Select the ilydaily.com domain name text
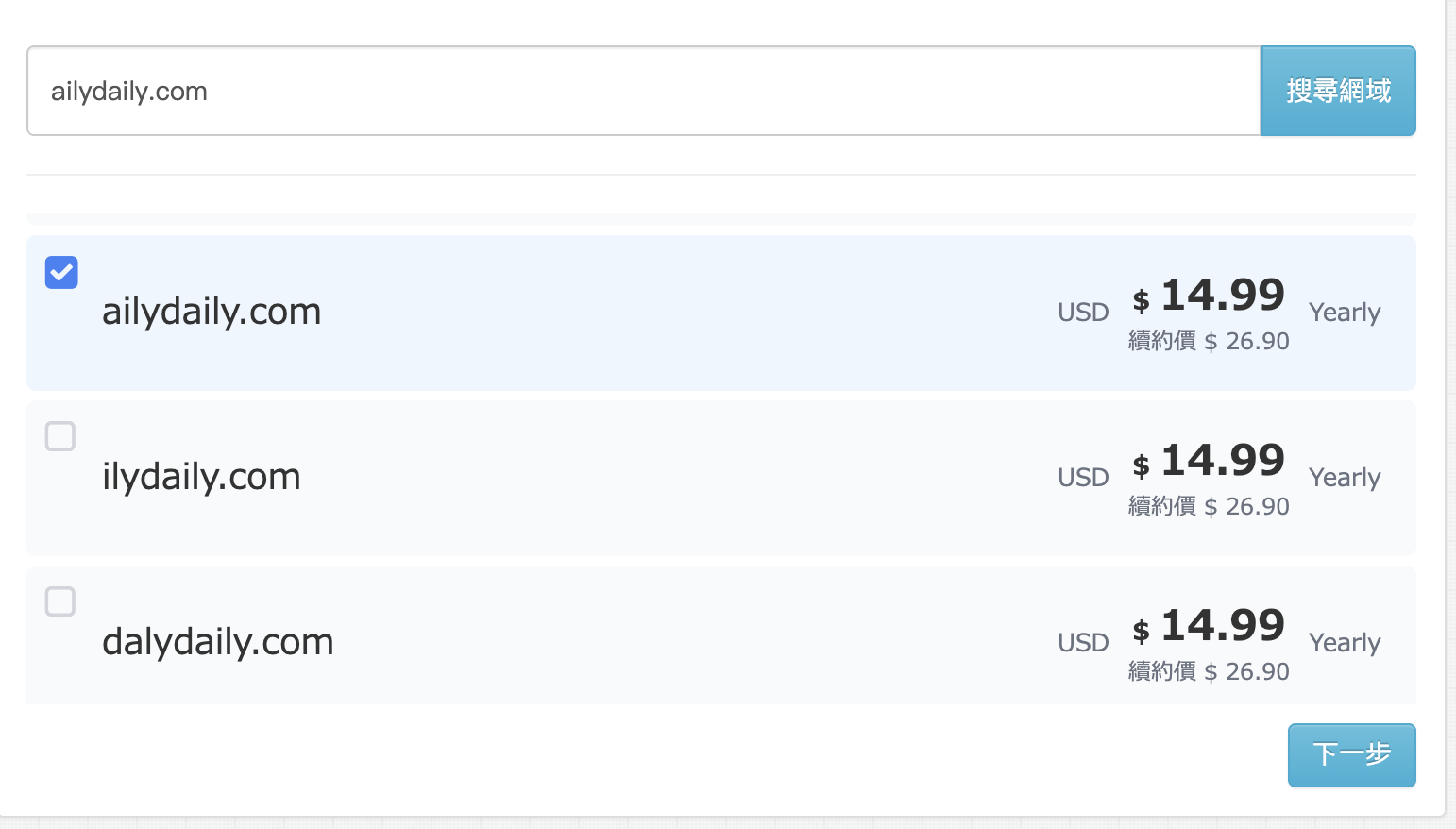 201,477
